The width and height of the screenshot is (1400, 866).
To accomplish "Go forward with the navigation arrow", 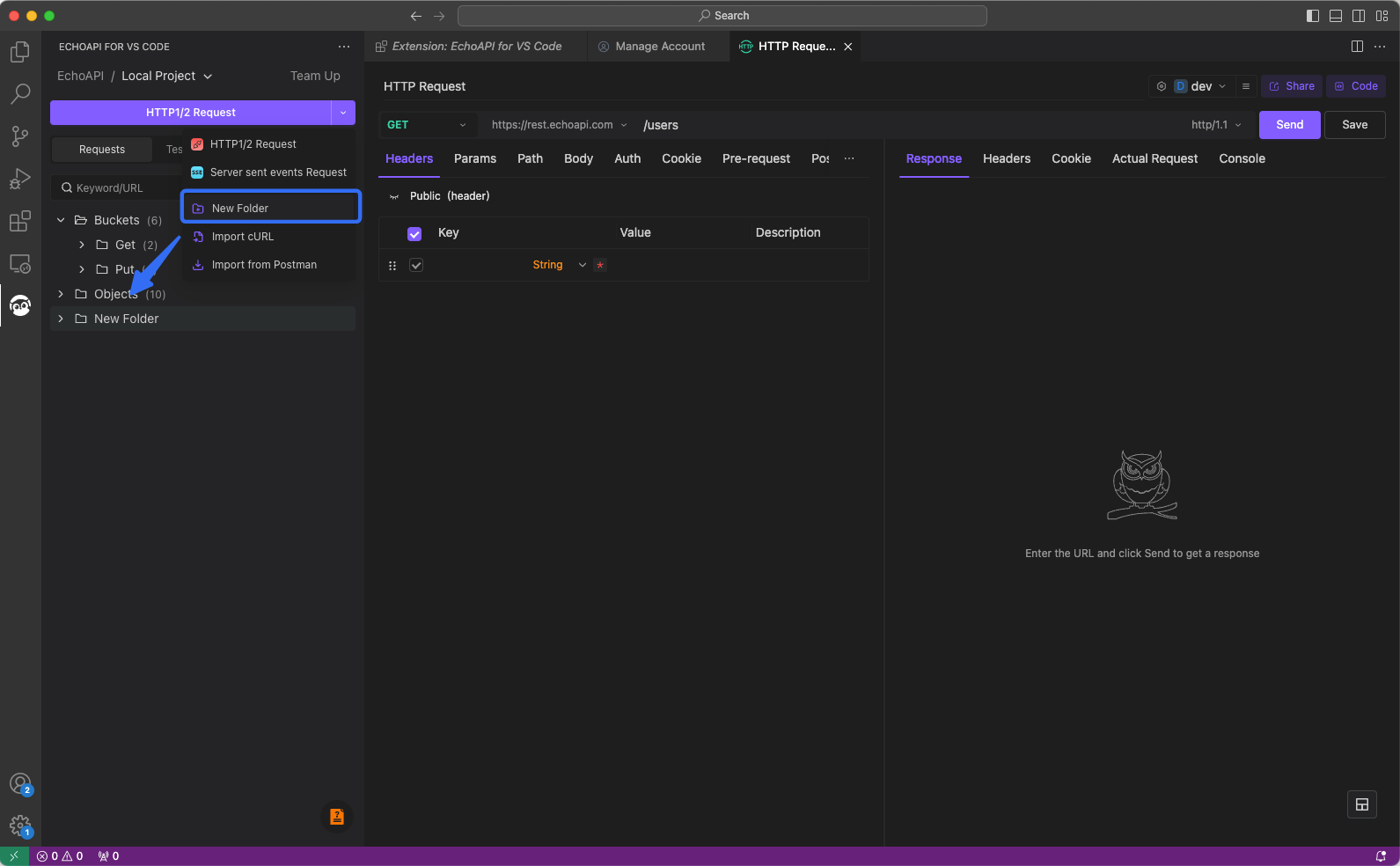I will click(x=439, y=16).
